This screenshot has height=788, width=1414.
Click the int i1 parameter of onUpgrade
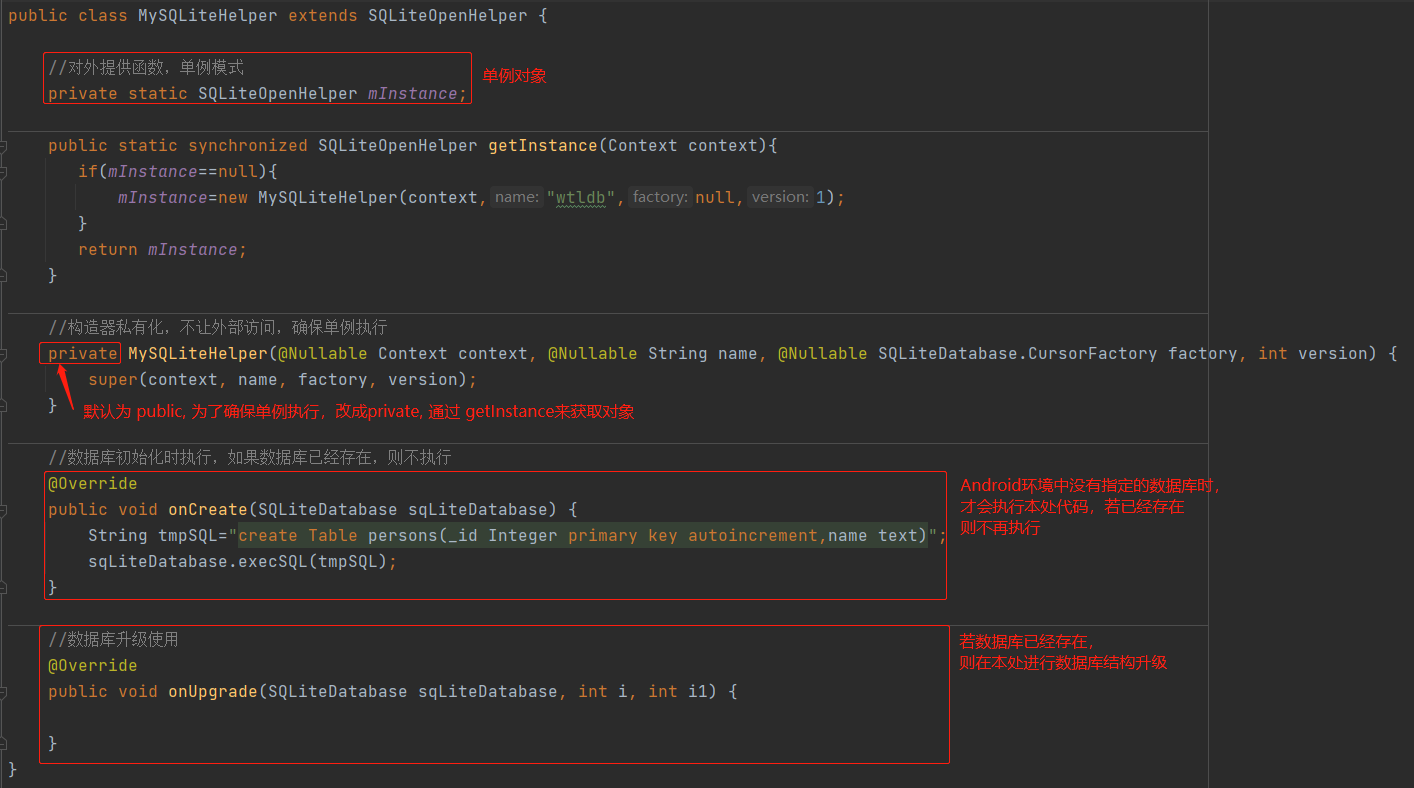(678, 692)
